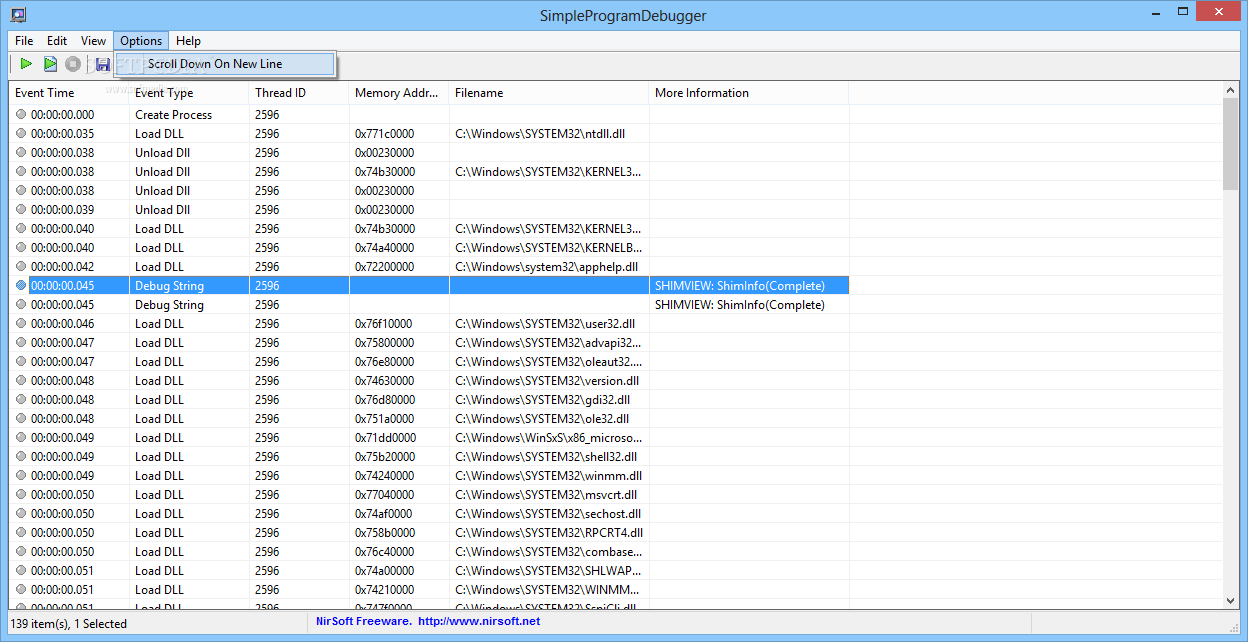Open the http://www.nirsoft.net link

pyautogui.click(x=479, y=622)
